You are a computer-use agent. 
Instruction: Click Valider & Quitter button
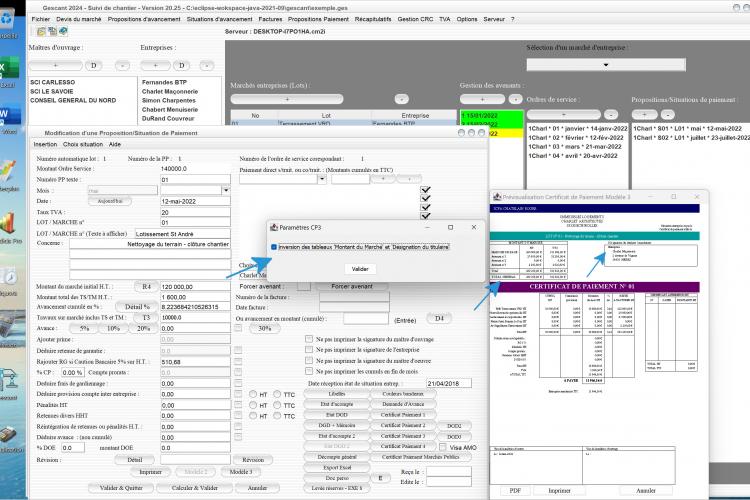tap(121, 488)
